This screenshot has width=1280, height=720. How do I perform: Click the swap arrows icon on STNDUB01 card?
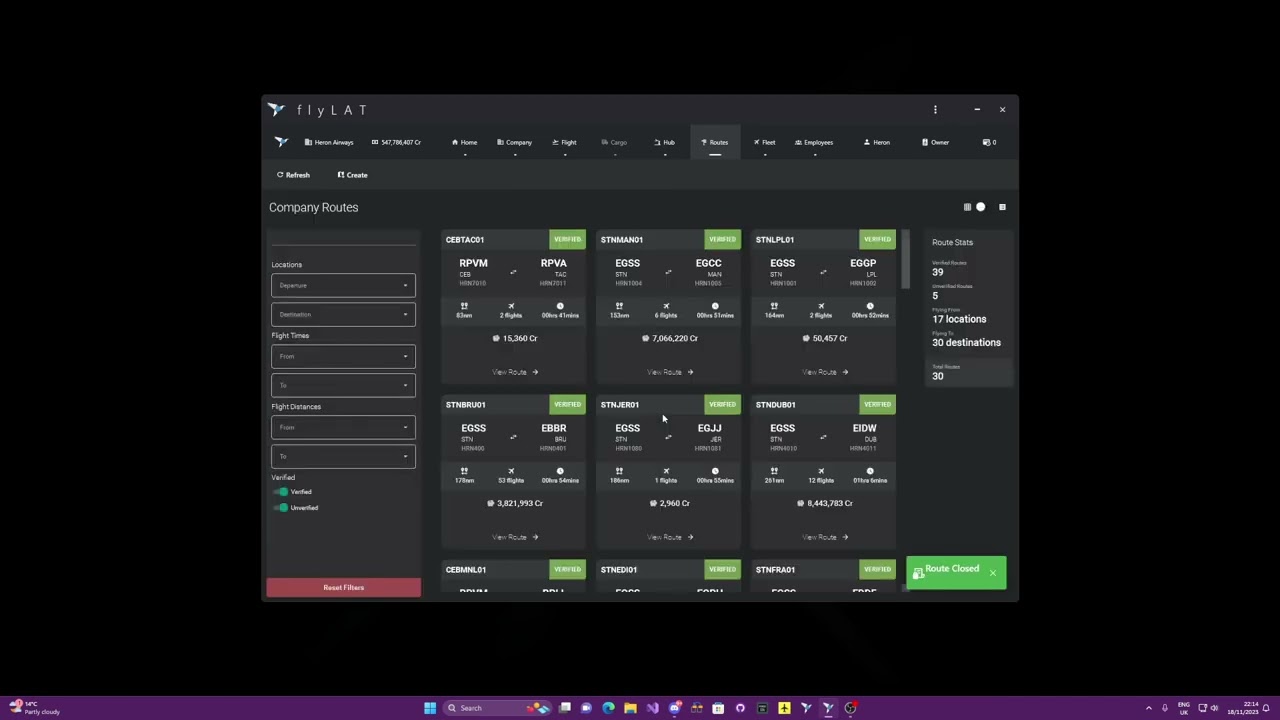coord(823,437)
